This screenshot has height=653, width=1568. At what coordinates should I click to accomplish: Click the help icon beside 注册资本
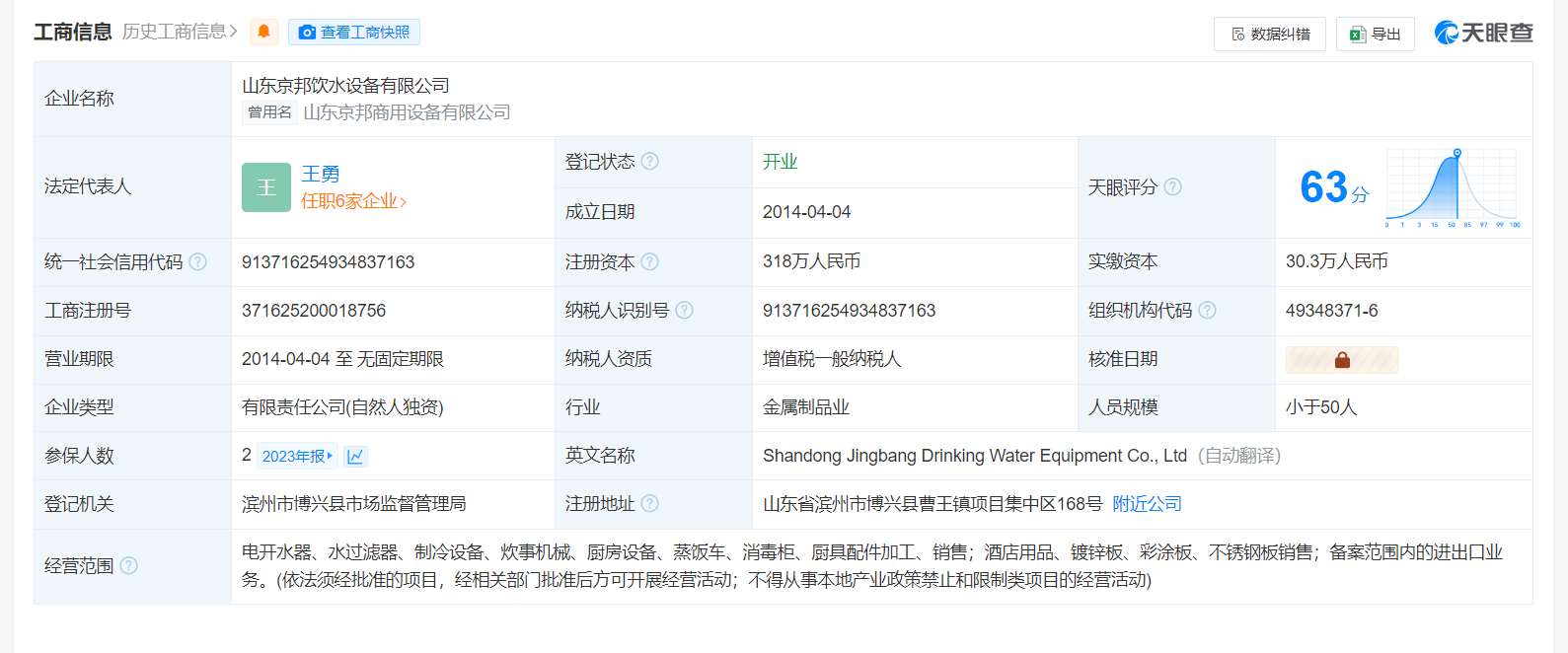[x=649, y=261]
